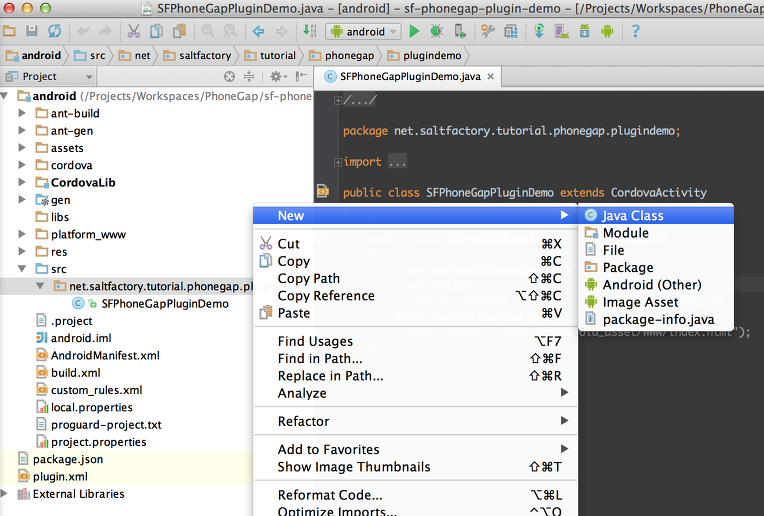Click the Save All floppy icon
The height and width of the screenshot is (516, 764).
click(x=32, y=32)
